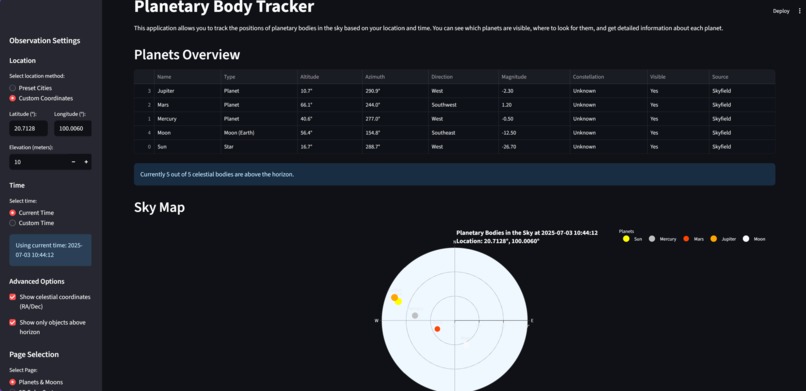806x391 pixels.
Task: Click the Sun name cell
Action: coord(188,146)
